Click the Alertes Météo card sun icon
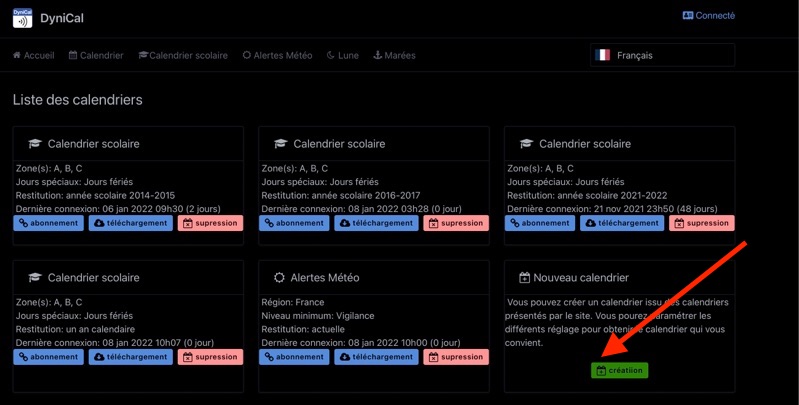Viewport: 799px width, 405px height. click(x=279, y=278)
